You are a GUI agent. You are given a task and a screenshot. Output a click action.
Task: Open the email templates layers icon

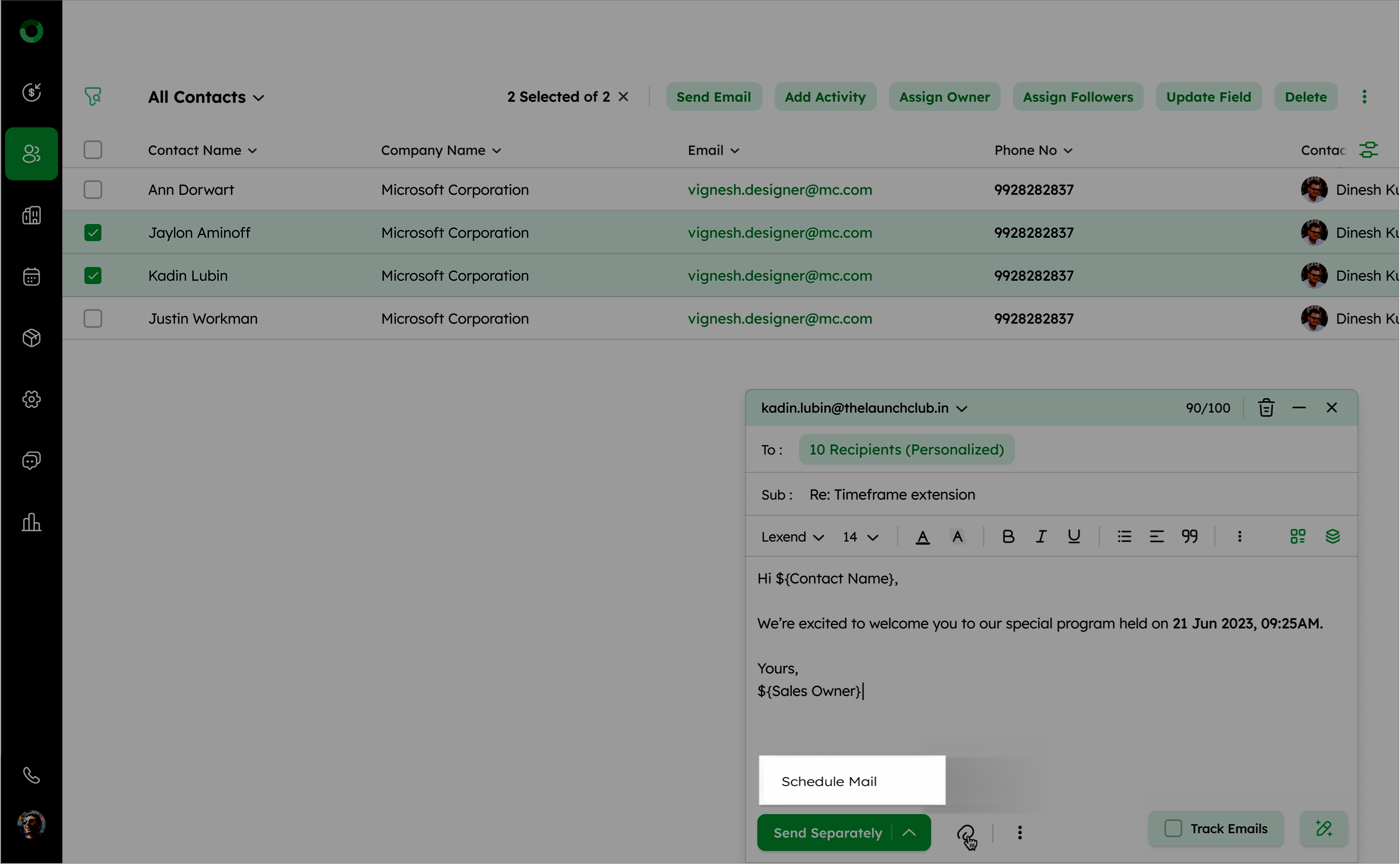point(1332,537)
